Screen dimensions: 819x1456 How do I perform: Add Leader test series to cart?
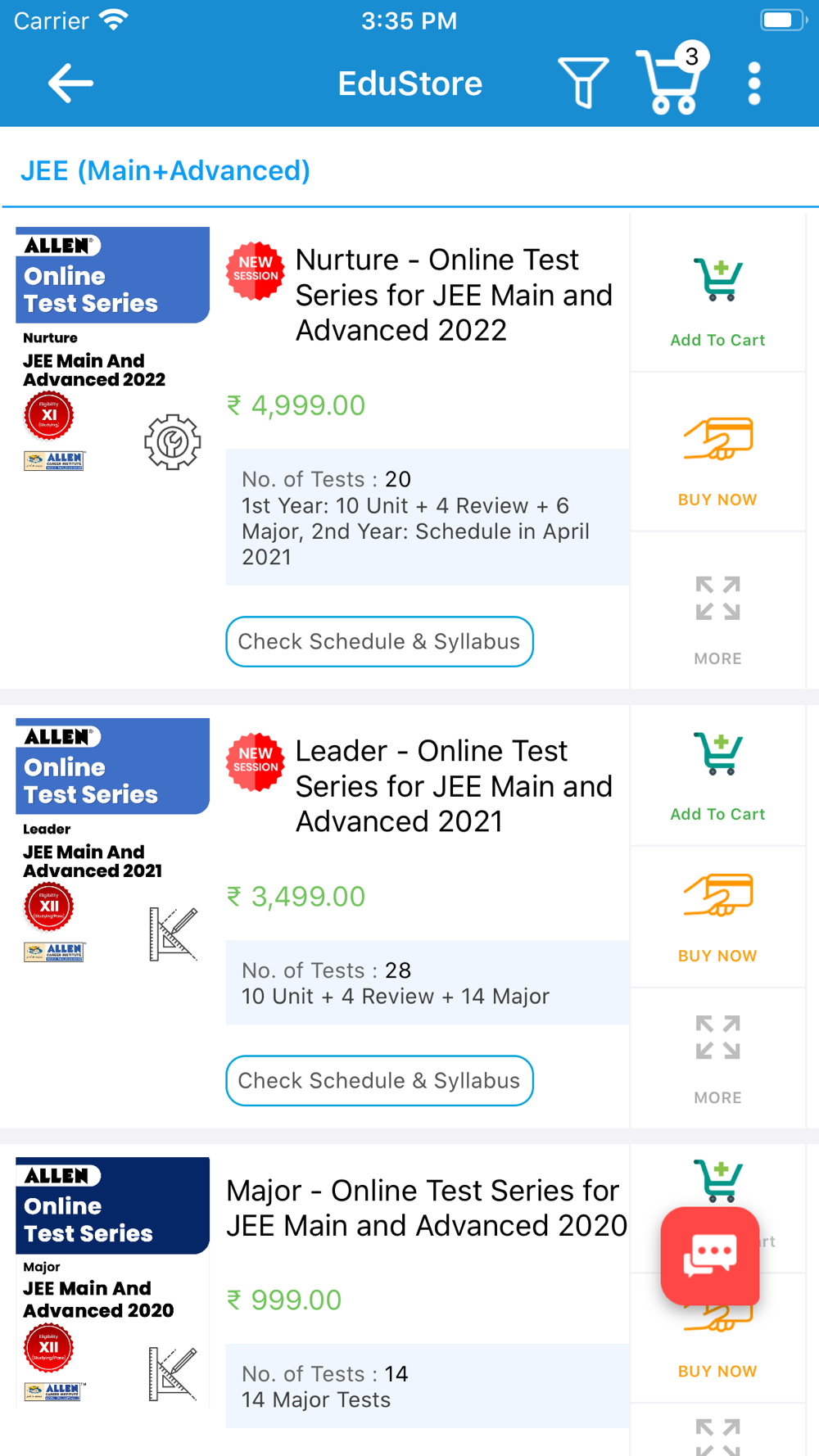click(717, 775)
